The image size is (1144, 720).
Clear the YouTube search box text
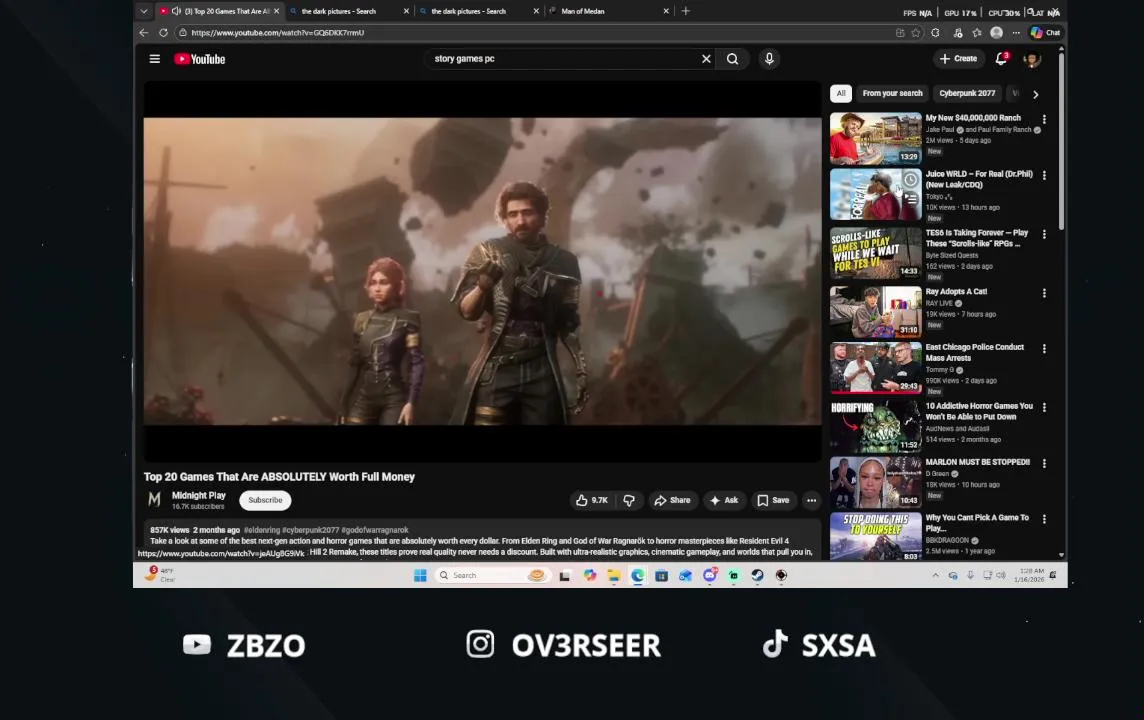coord(706,59)
